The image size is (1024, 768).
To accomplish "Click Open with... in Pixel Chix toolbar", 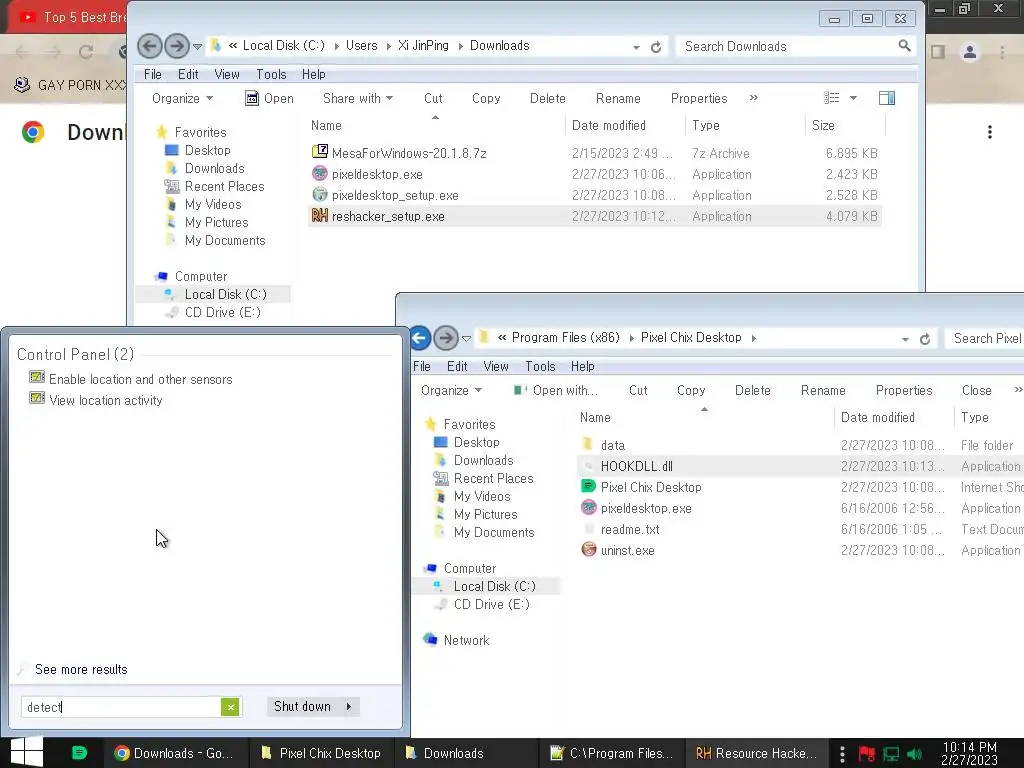I will coord(556,390).
